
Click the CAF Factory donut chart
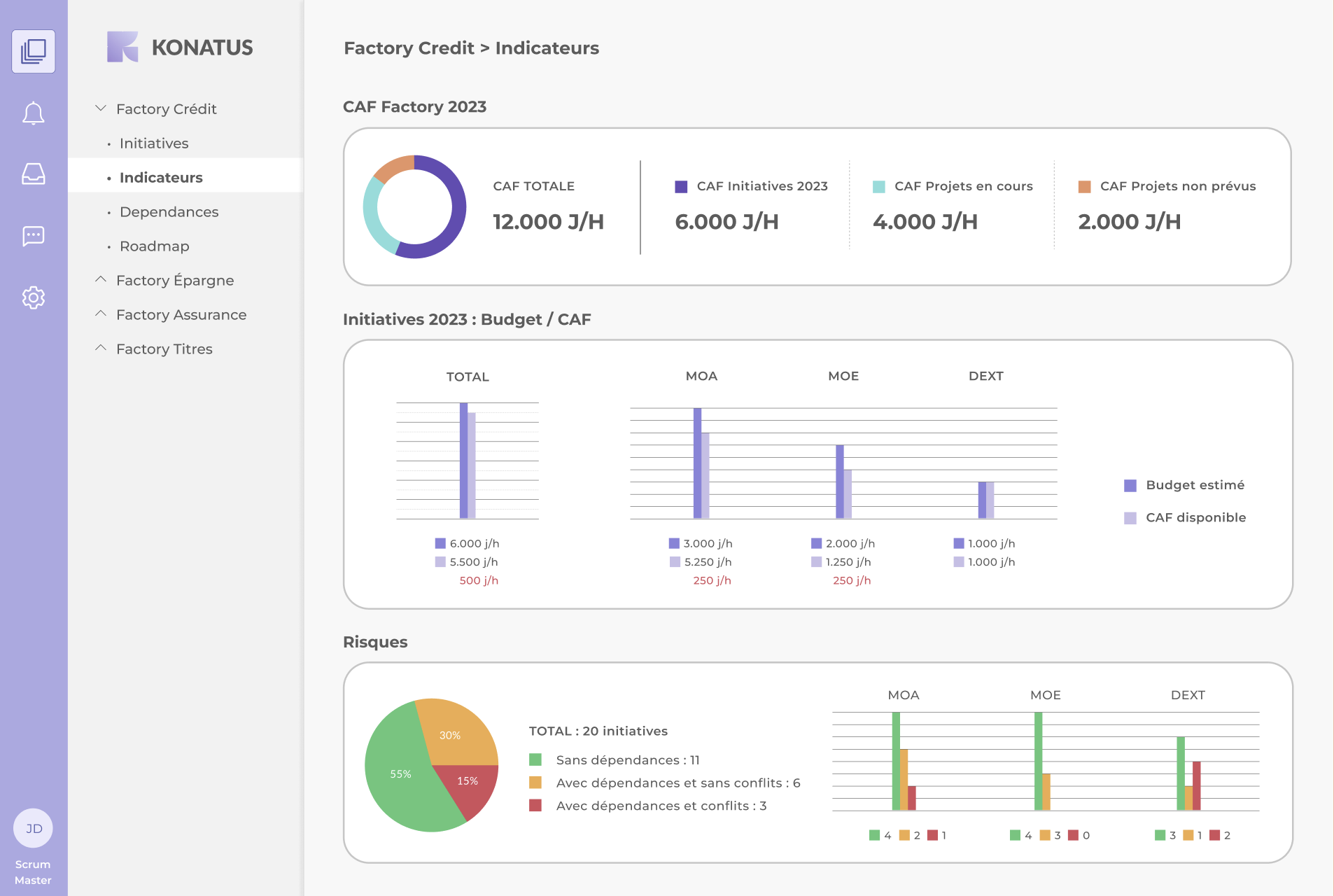coord(414,206)
